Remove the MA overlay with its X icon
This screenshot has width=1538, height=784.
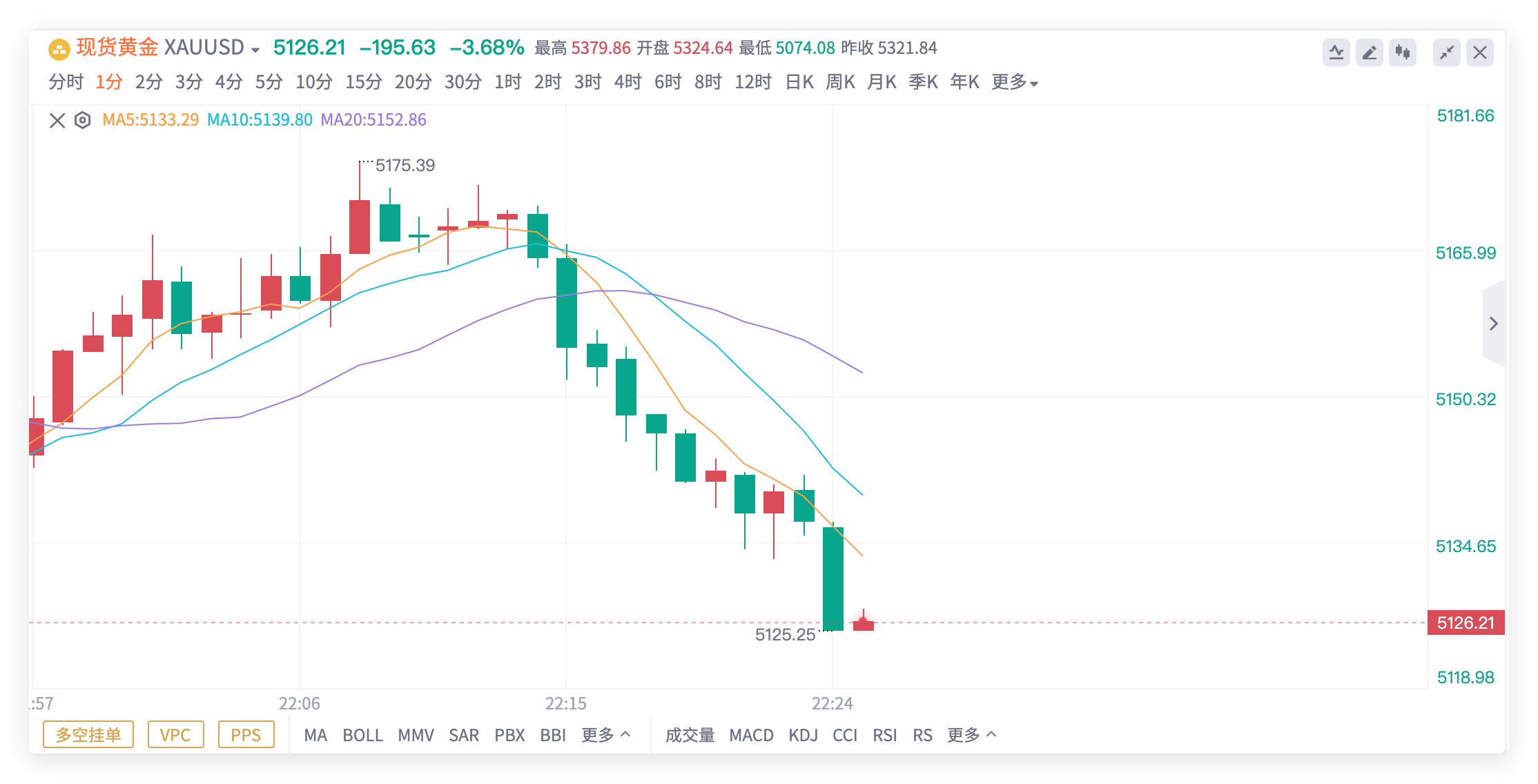point(57,119)
